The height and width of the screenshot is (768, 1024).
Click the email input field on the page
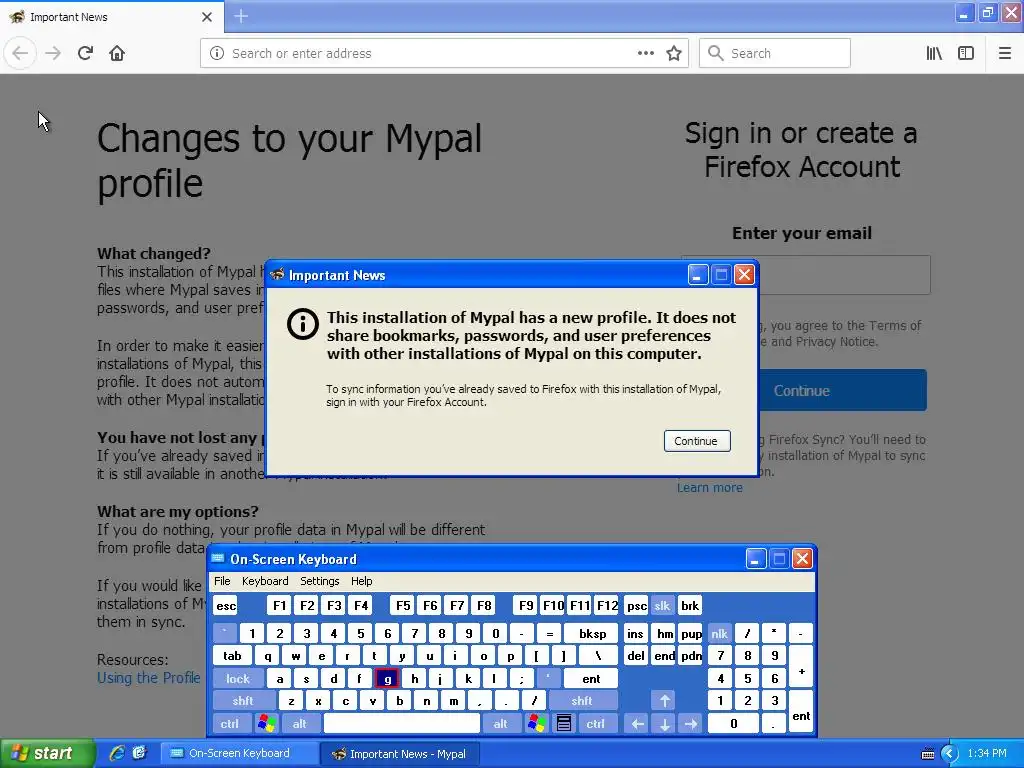[x=844, y=275]
